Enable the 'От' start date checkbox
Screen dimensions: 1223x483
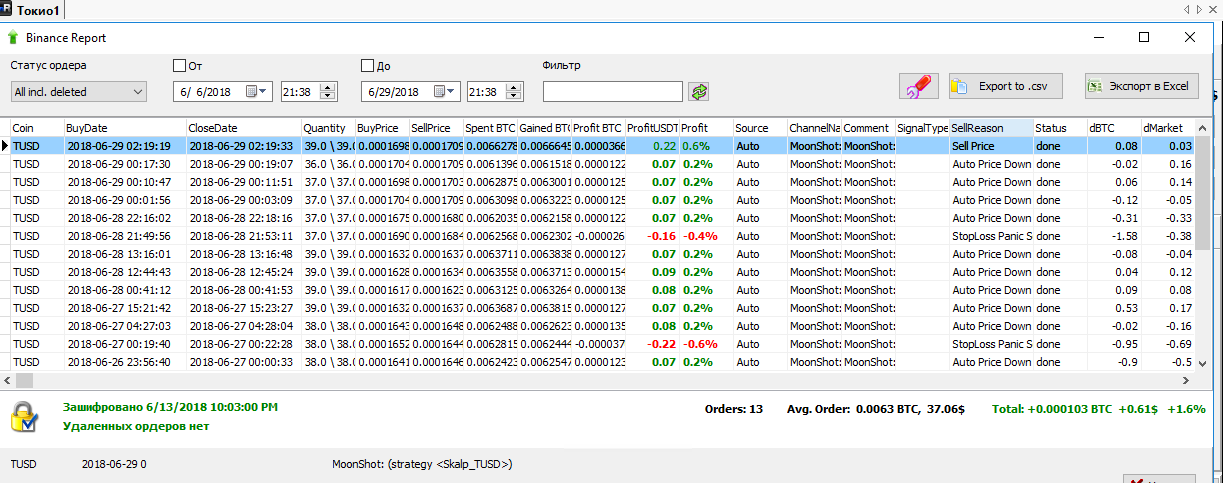pyautogui.click(x=180, y=66)
